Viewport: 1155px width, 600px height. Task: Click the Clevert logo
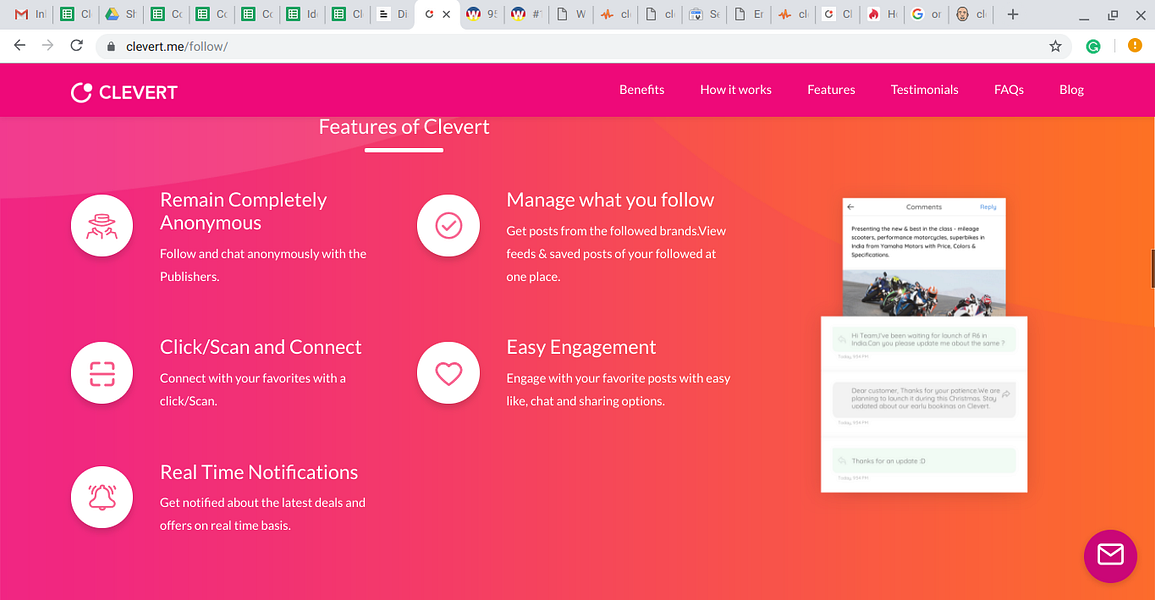124,92
